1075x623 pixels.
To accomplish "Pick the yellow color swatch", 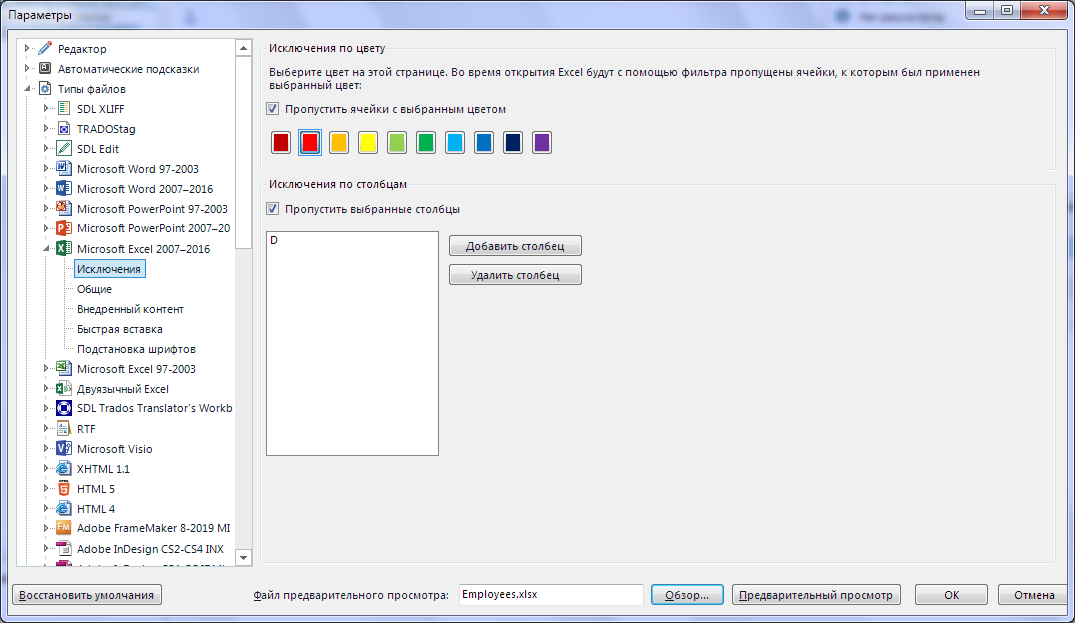I will 368,143.
